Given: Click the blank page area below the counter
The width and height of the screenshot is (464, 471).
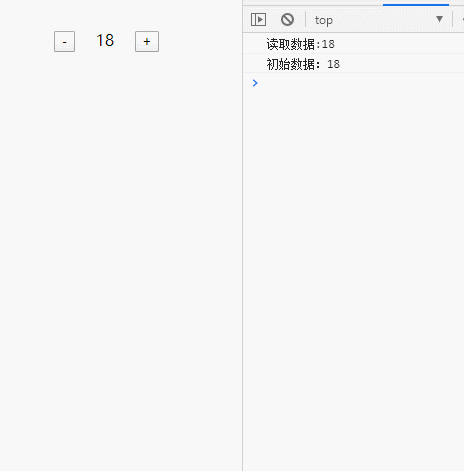Looking at the screenshot, I should point(121,260).
